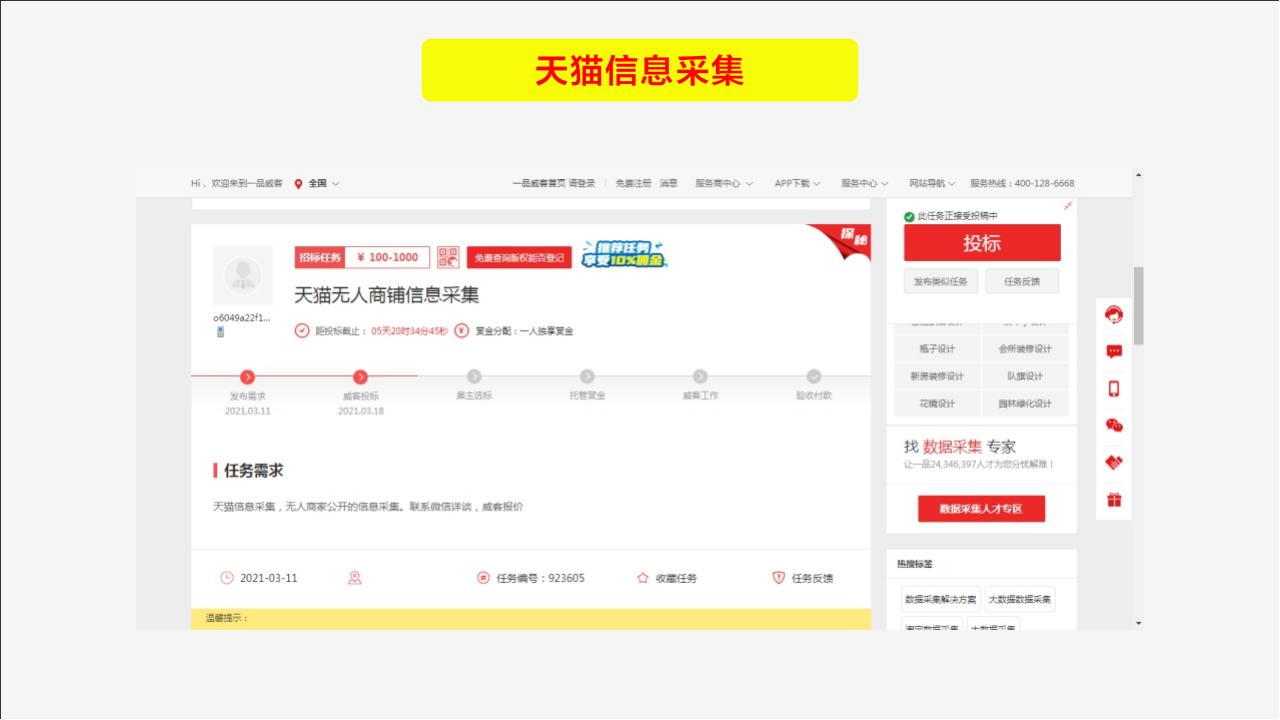Screen dimensions: 1280x720
Task: Open the 消息 messages link
Action: pyautogui.click(x=668, y=184)
